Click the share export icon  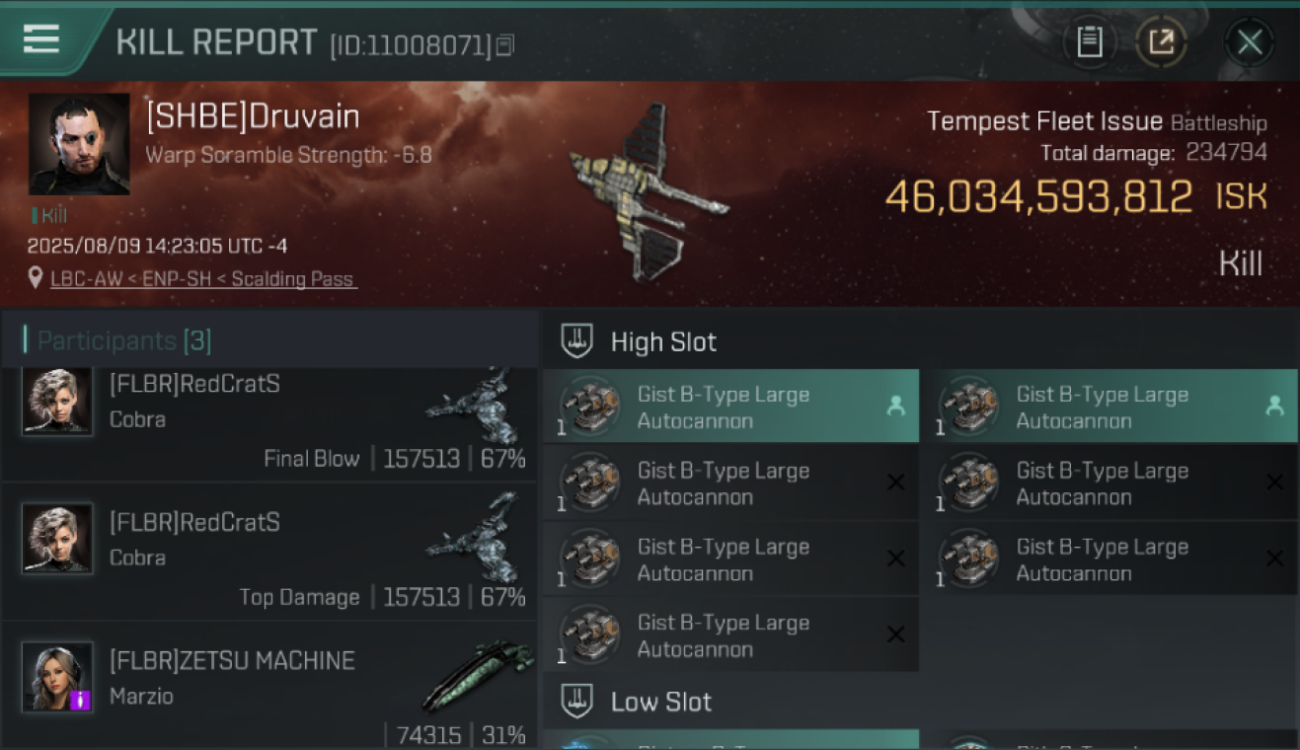coord(1161,42)
